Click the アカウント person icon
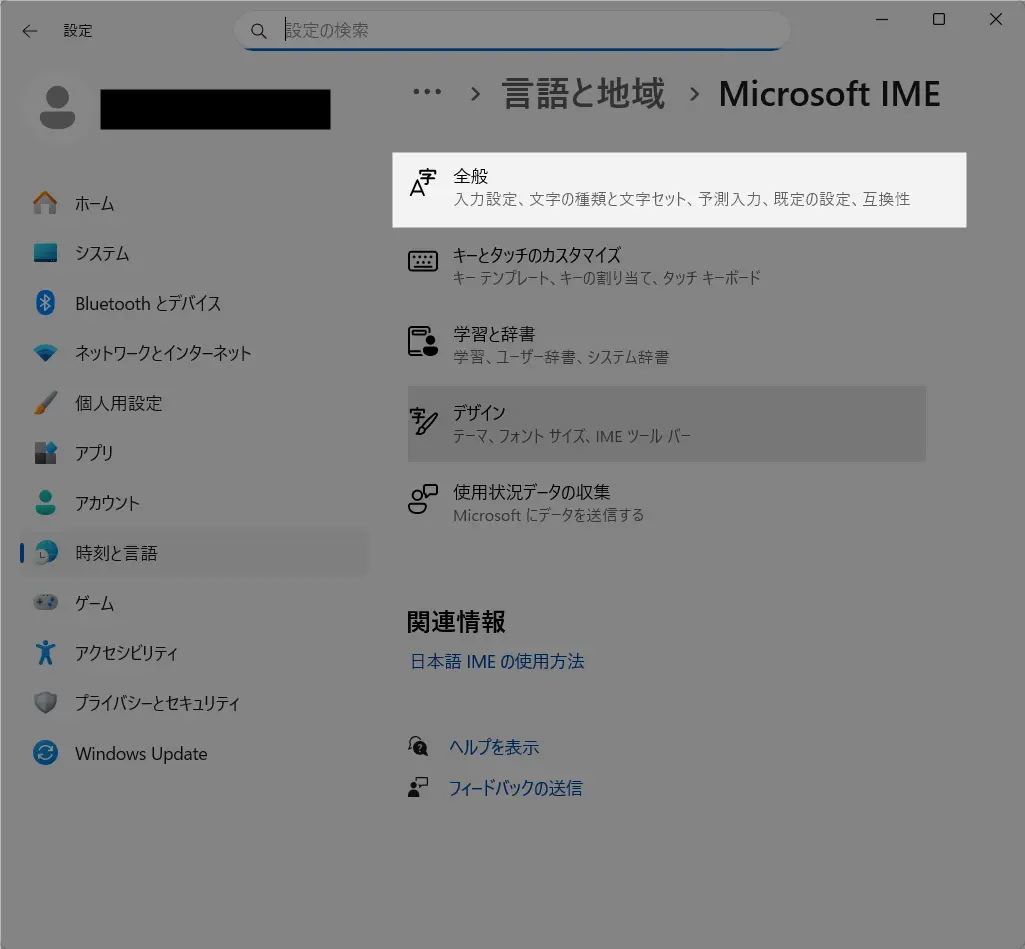Viewport: 1025px width, 949px height. (45, 503)
